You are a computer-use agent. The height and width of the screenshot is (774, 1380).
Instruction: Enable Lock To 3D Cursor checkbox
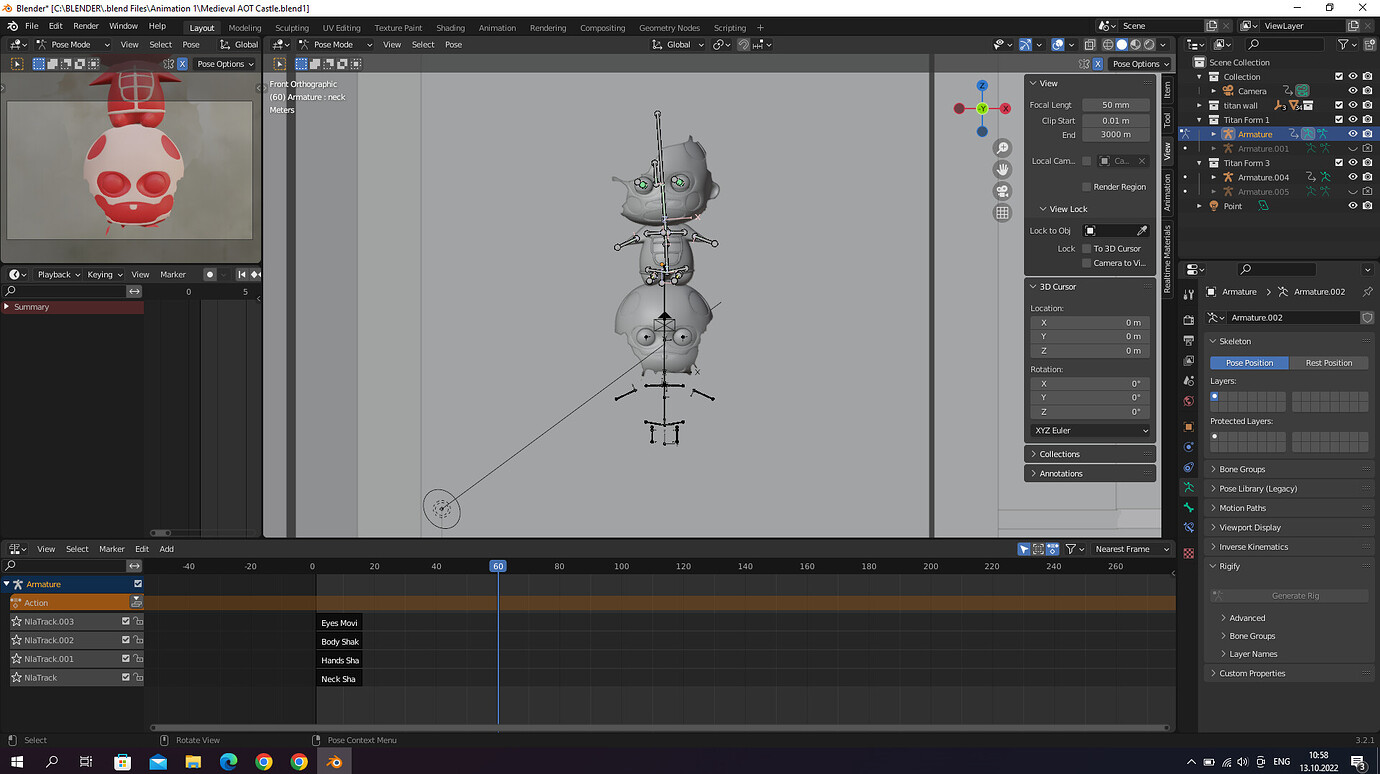click(x=1086, y=248)
